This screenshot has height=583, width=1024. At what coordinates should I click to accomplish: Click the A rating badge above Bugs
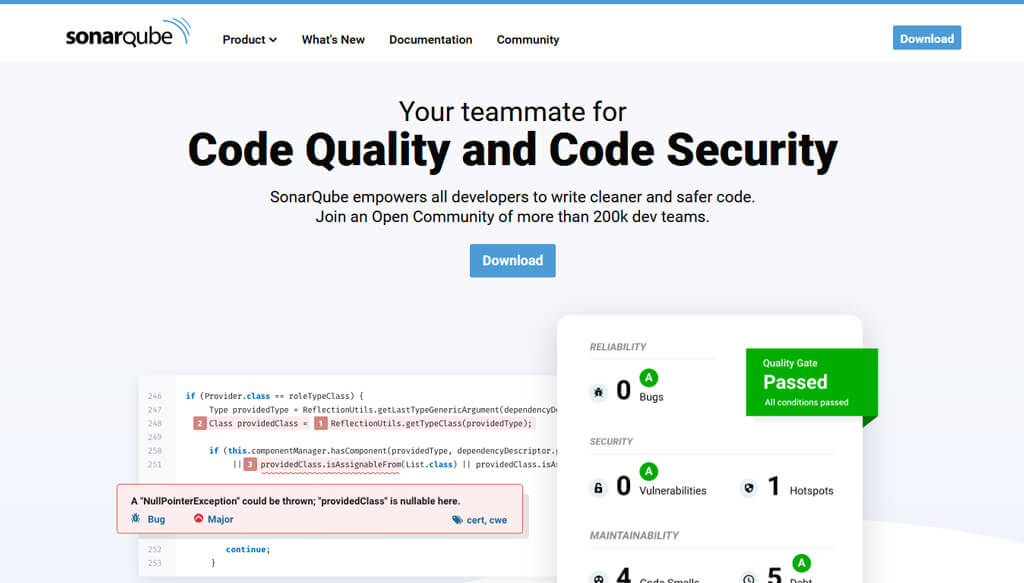648,377
